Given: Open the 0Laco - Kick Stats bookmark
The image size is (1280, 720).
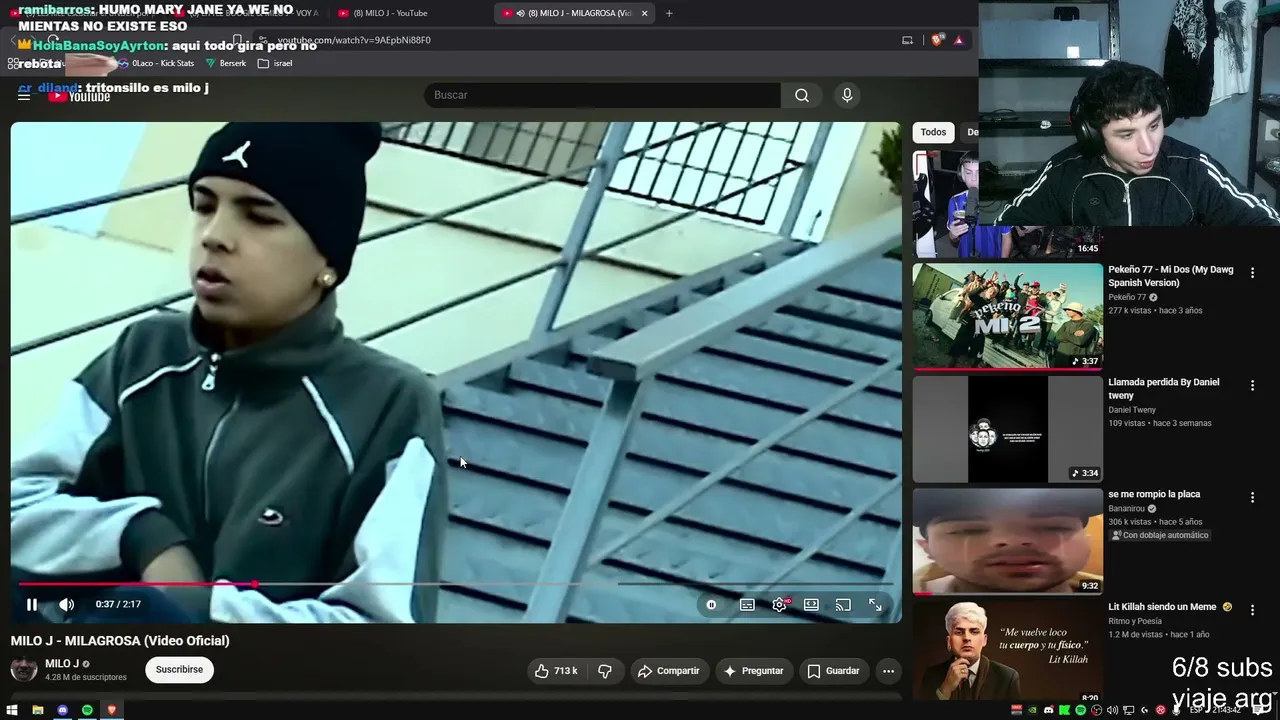Looking at the screenshot, I should (x=156, y=63).
